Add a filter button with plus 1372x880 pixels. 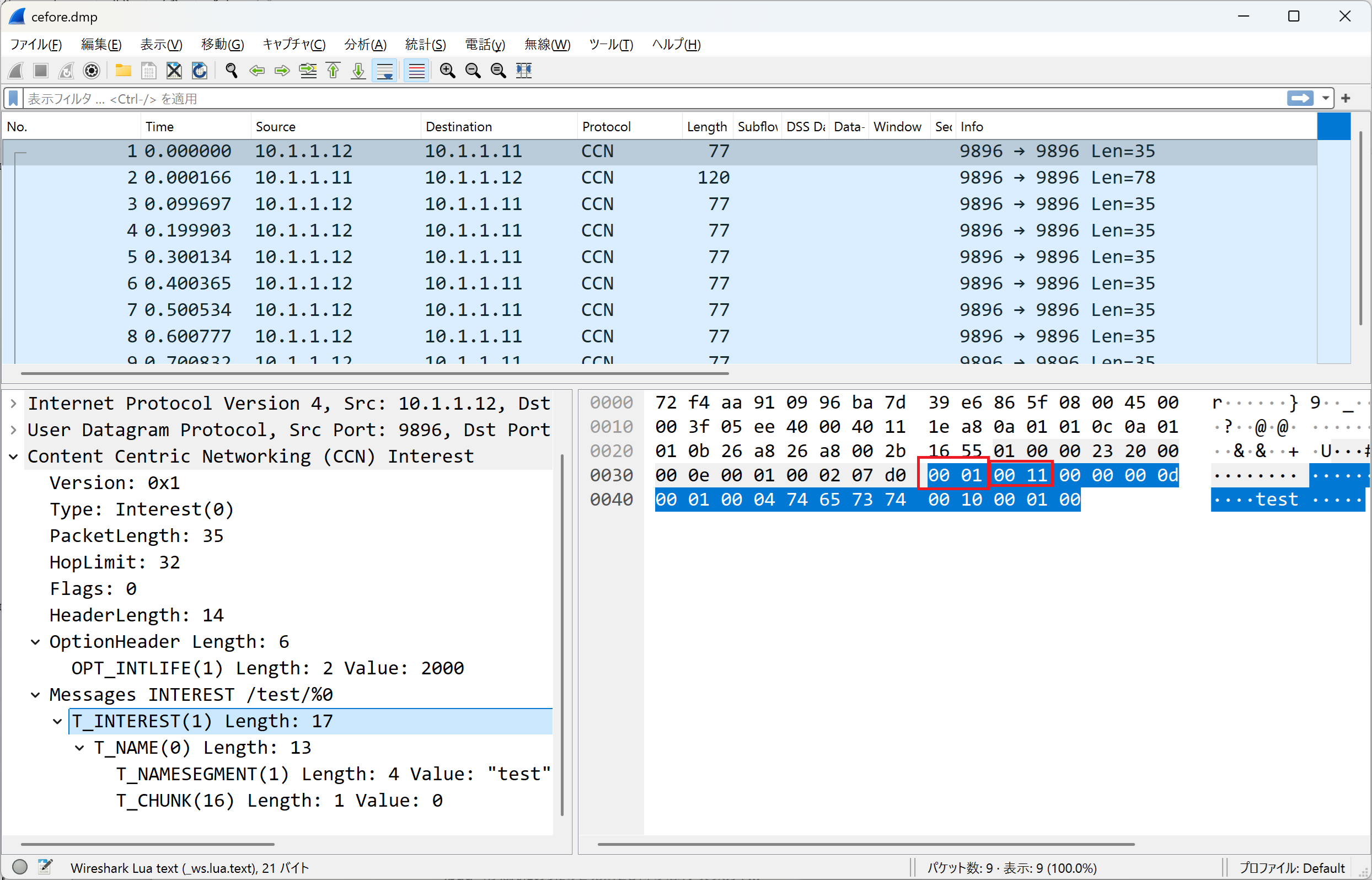point(1346,98)
